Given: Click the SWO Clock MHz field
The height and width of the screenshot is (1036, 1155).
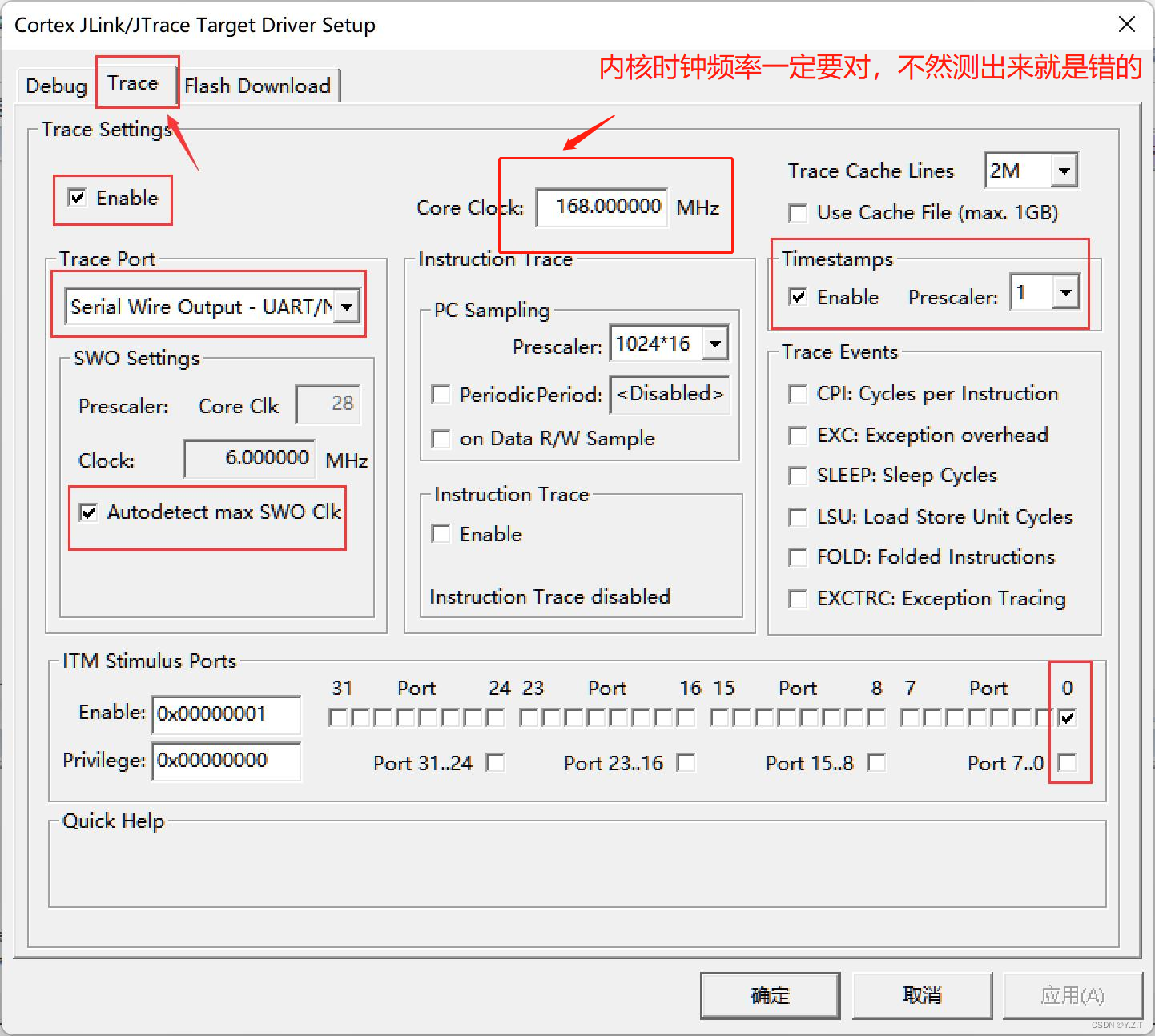Looking at the screenshot, I should coord(249,458).
